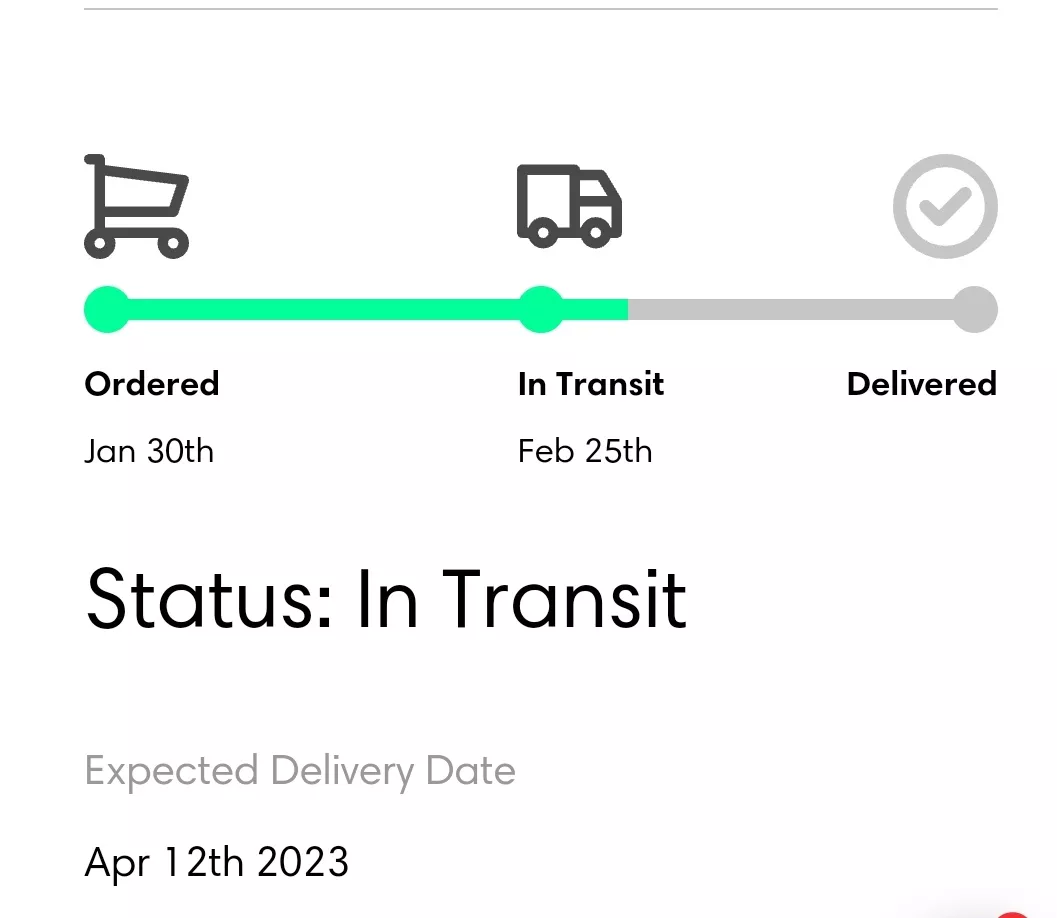Click the bold In Transit step label
This screenshot has height=918, width=1057.
pos(591,384)
